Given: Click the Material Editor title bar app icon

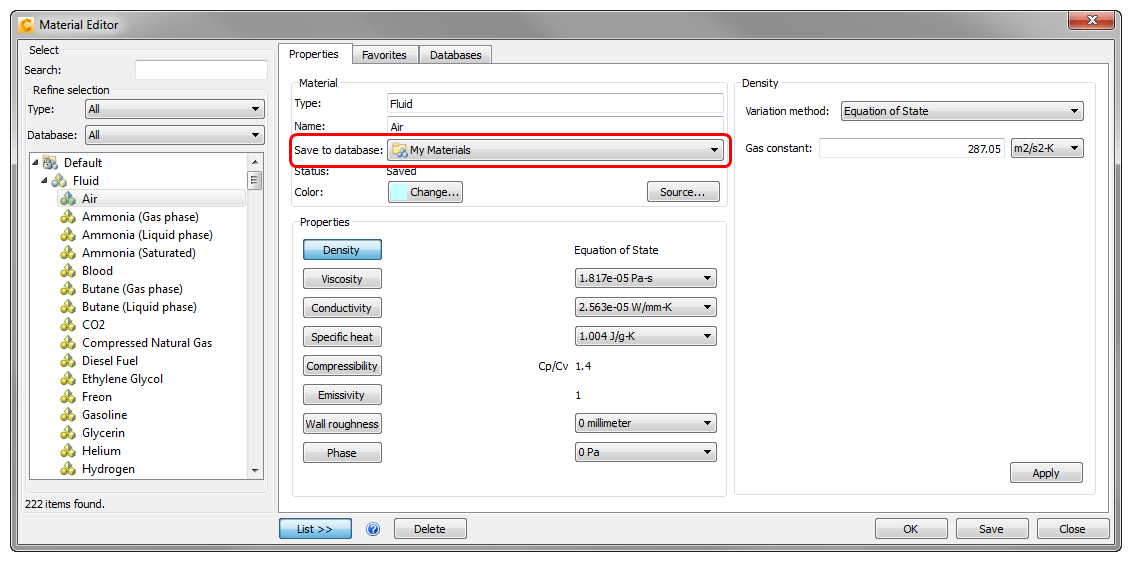Looking at the screenshot, I should point(25,25).
